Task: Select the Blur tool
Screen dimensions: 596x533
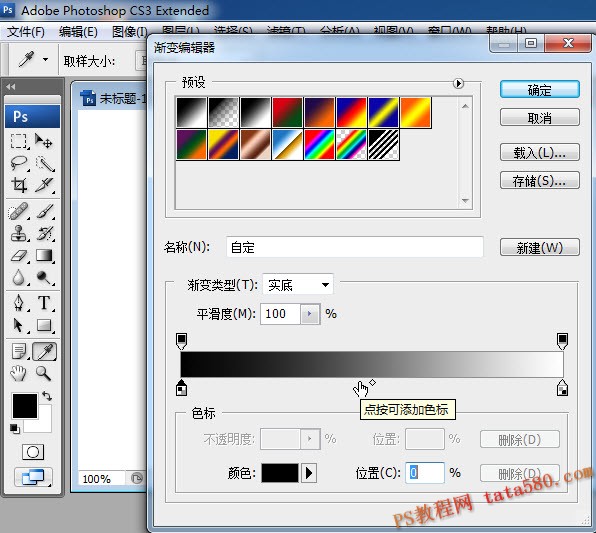Action: click(18, 278)
